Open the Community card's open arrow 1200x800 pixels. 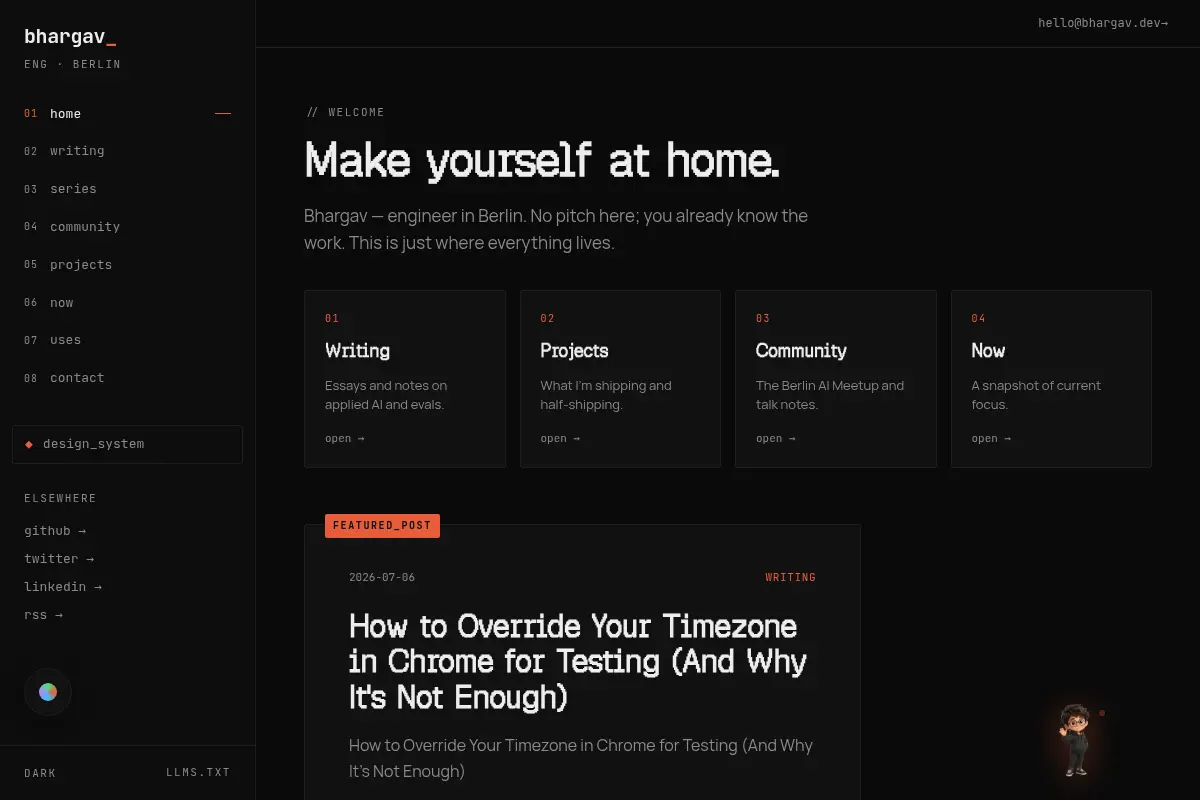776,439
